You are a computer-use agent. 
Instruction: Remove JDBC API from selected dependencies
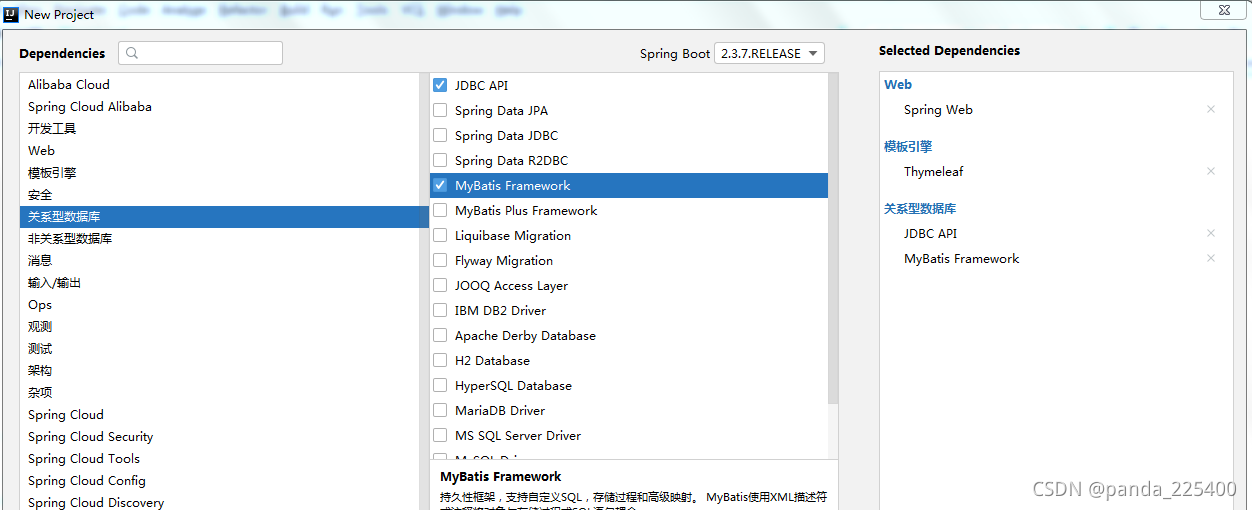point(1211,234)
